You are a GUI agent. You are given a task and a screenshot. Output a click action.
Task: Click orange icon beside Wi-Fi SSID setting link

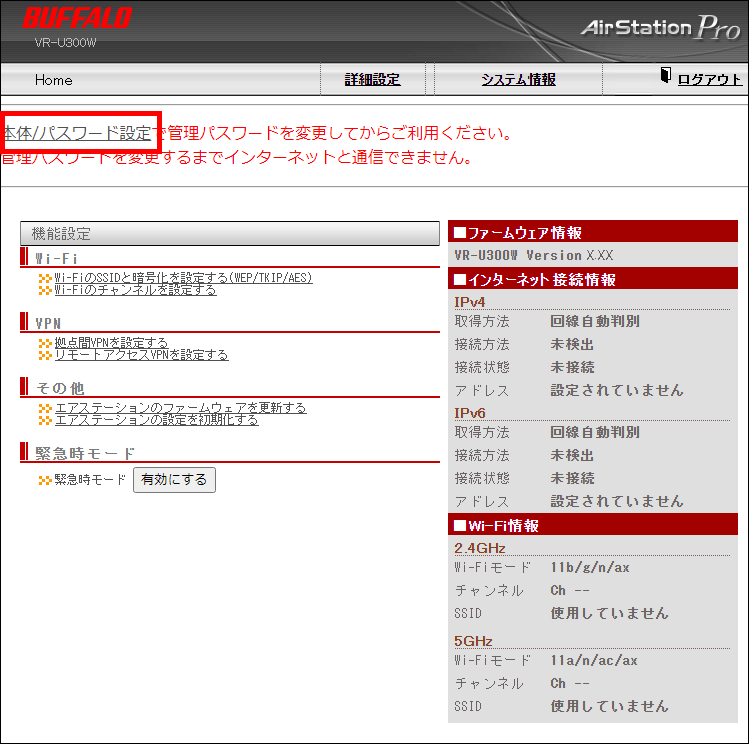(x=45, y=278)
